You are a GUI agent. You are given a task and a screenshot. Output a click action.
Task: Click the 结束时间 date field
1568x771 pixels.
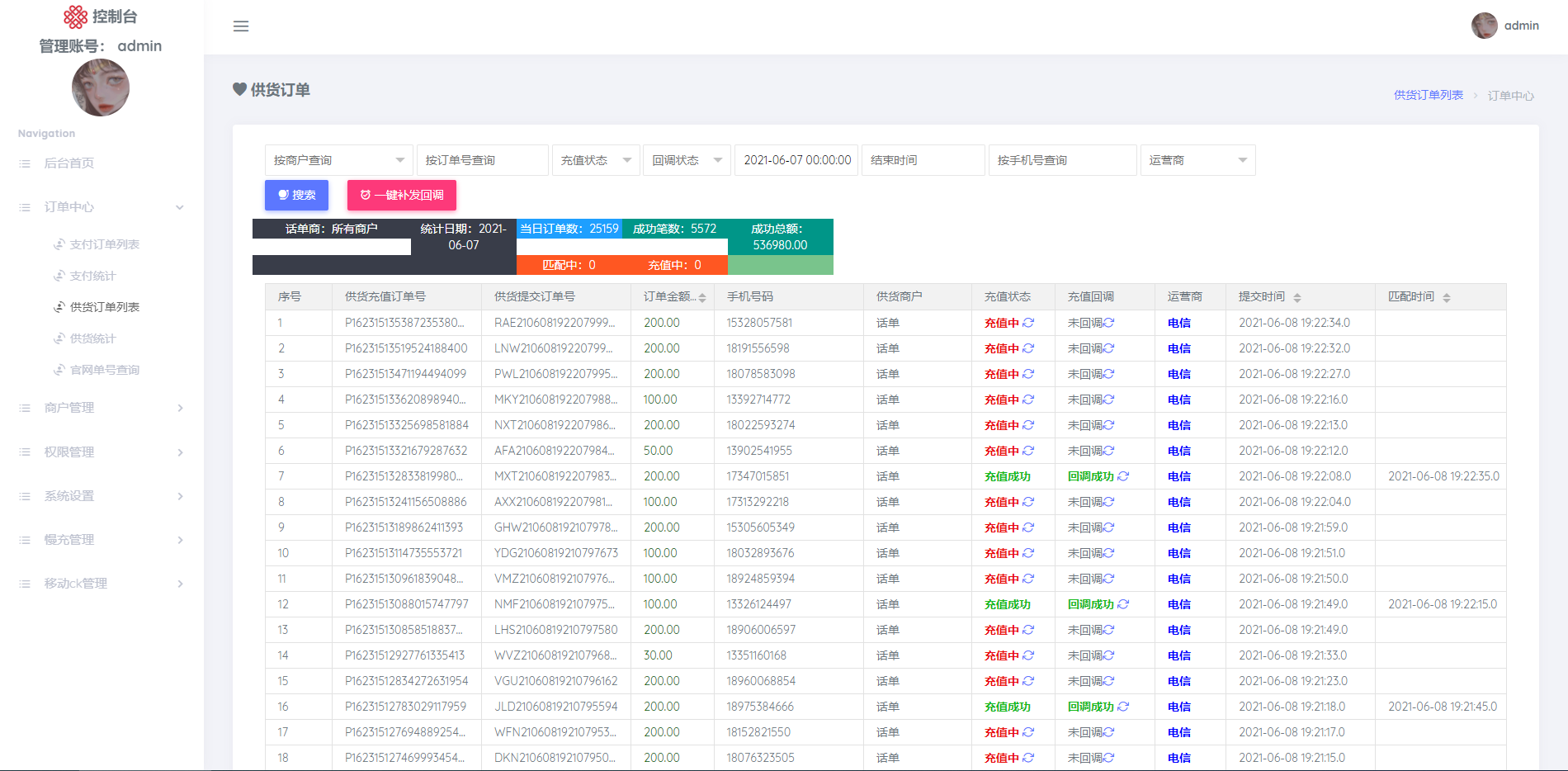coord(923,160)
